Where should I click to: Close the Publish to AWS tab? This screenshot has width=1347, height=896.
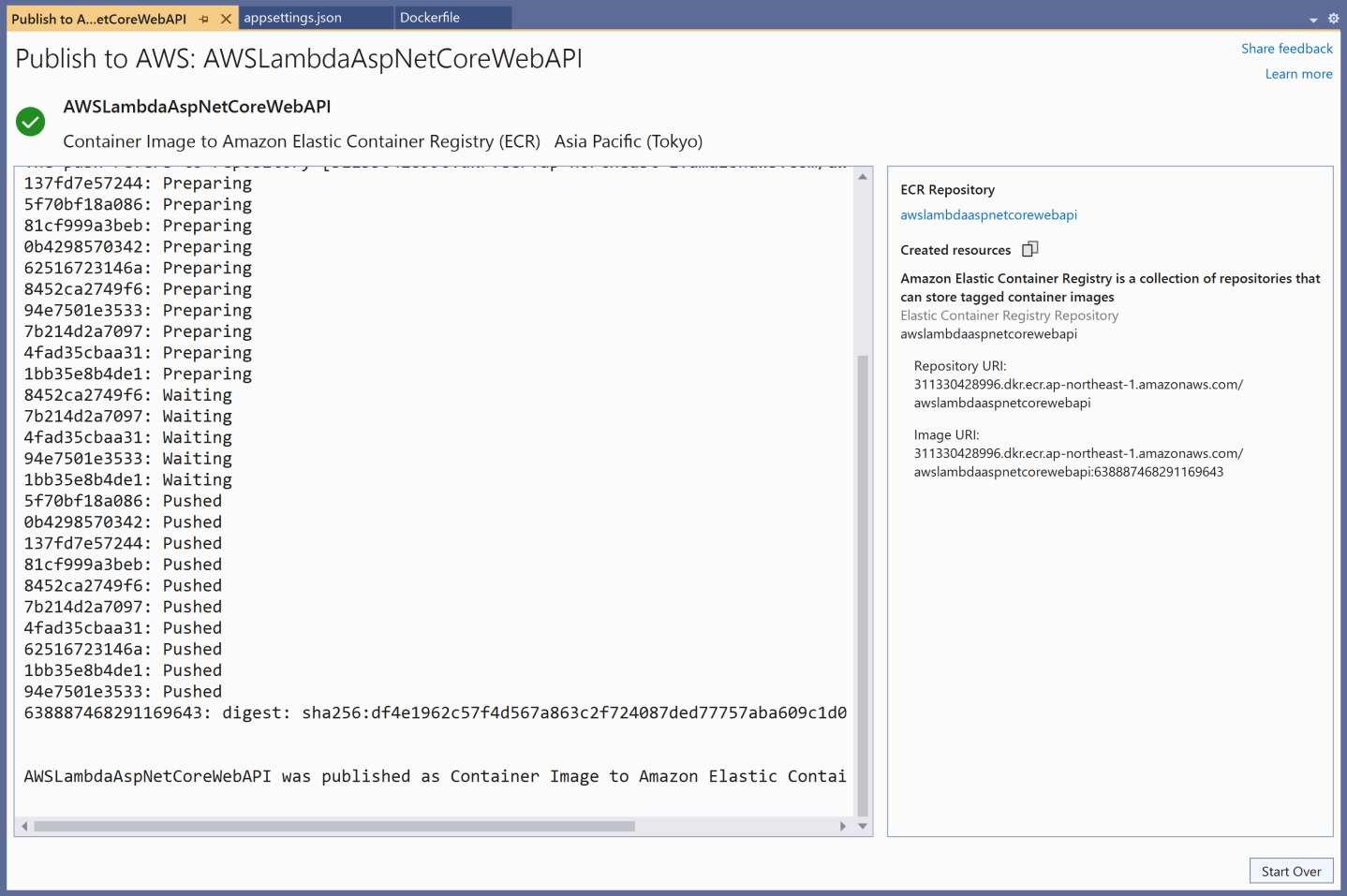pyautogui.click(x=226, y=19)
